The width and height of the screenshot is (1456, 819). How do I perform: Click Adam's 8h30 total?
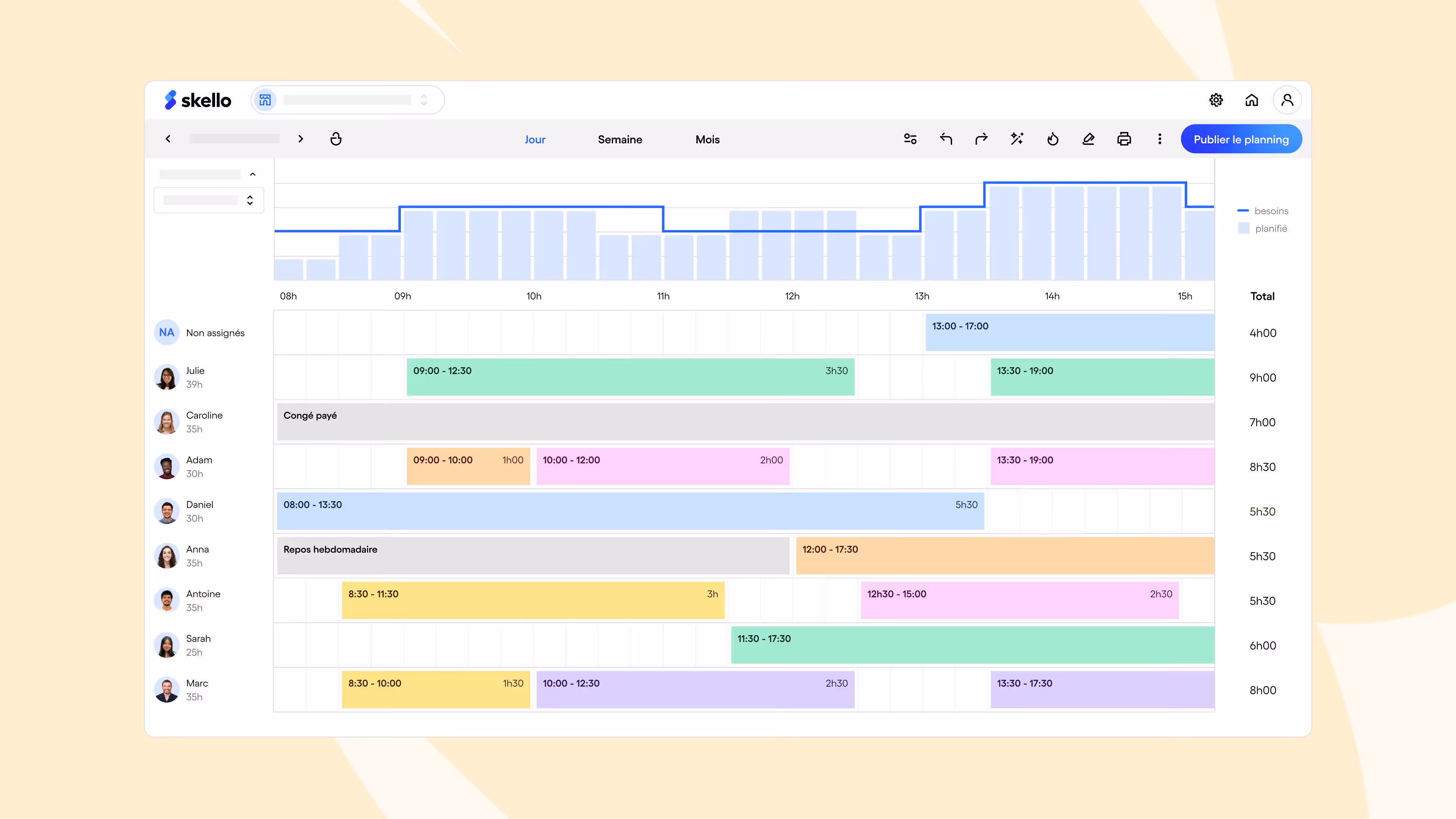click(1263, 467)
